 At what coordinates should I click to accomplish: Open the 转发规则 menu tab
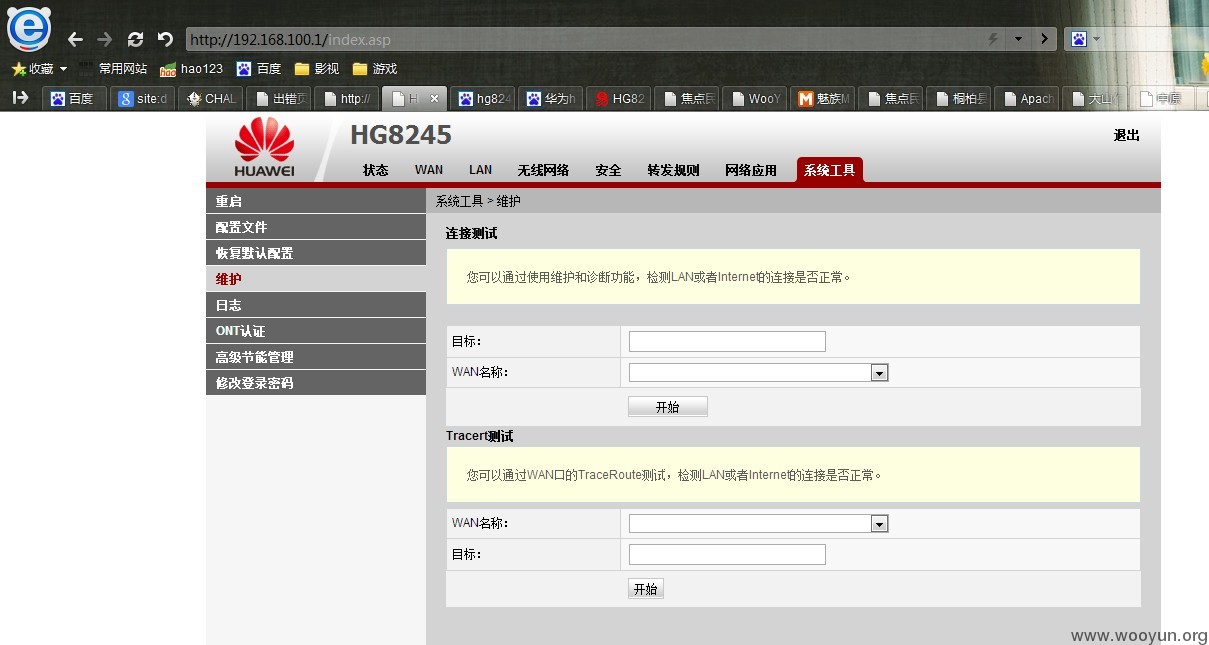pyautogui.click(x=673, y=170)
